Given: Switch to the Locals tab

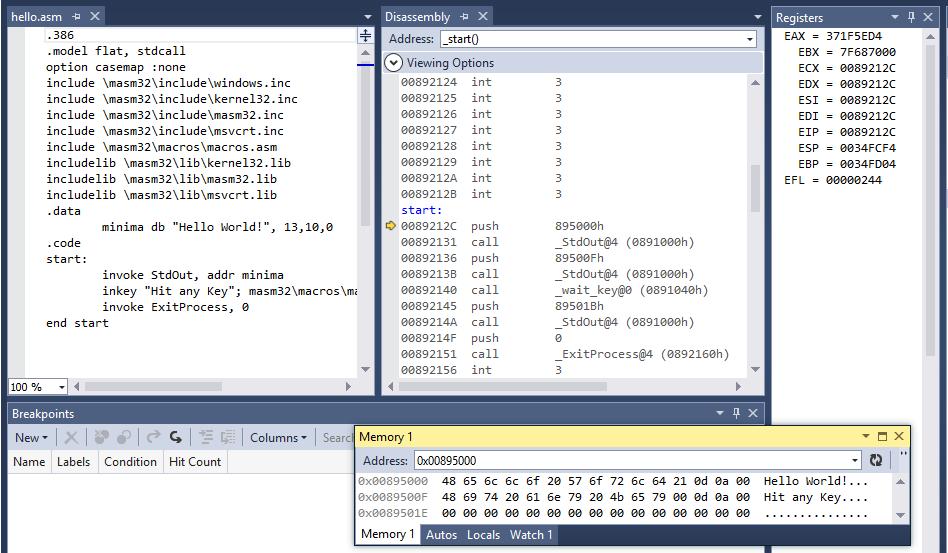Looking at the screenshot, I should (x=483, y=534).
